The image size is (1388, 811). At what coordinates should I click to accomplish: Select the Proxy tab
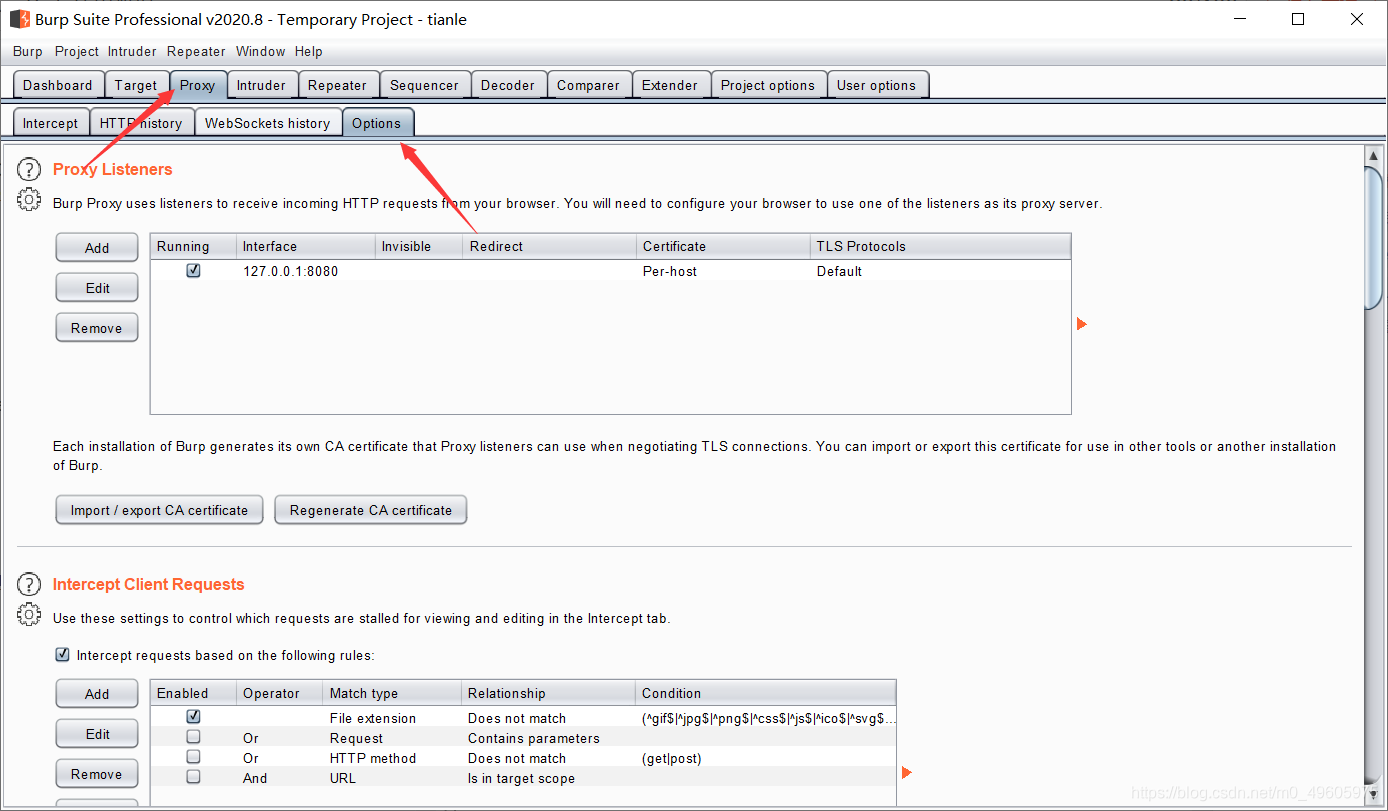(198, 85)
